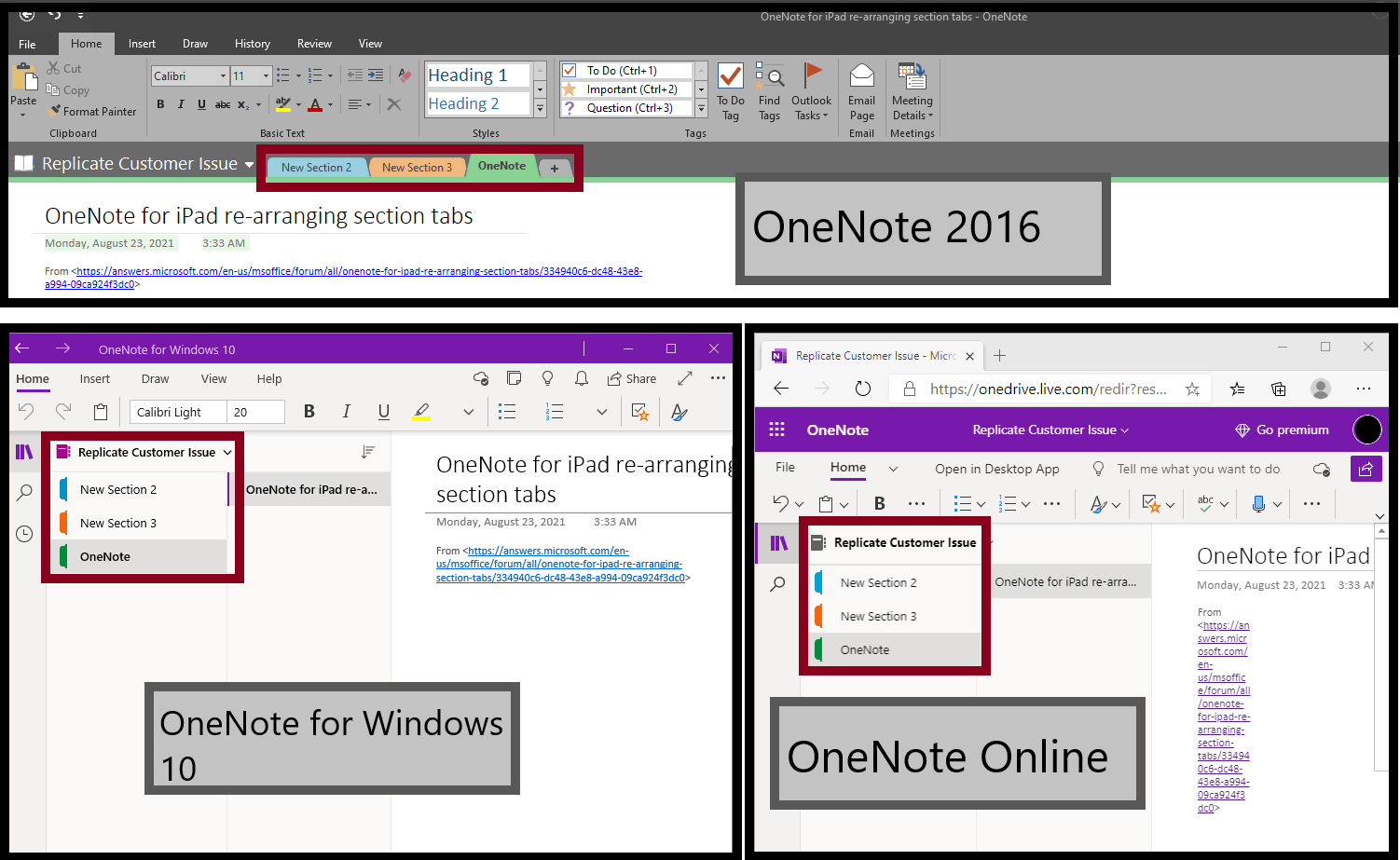The width and height of the screenshot is (1400, 860).
Task: Open the File tab in OneNote Online
Action: (786, 468)
